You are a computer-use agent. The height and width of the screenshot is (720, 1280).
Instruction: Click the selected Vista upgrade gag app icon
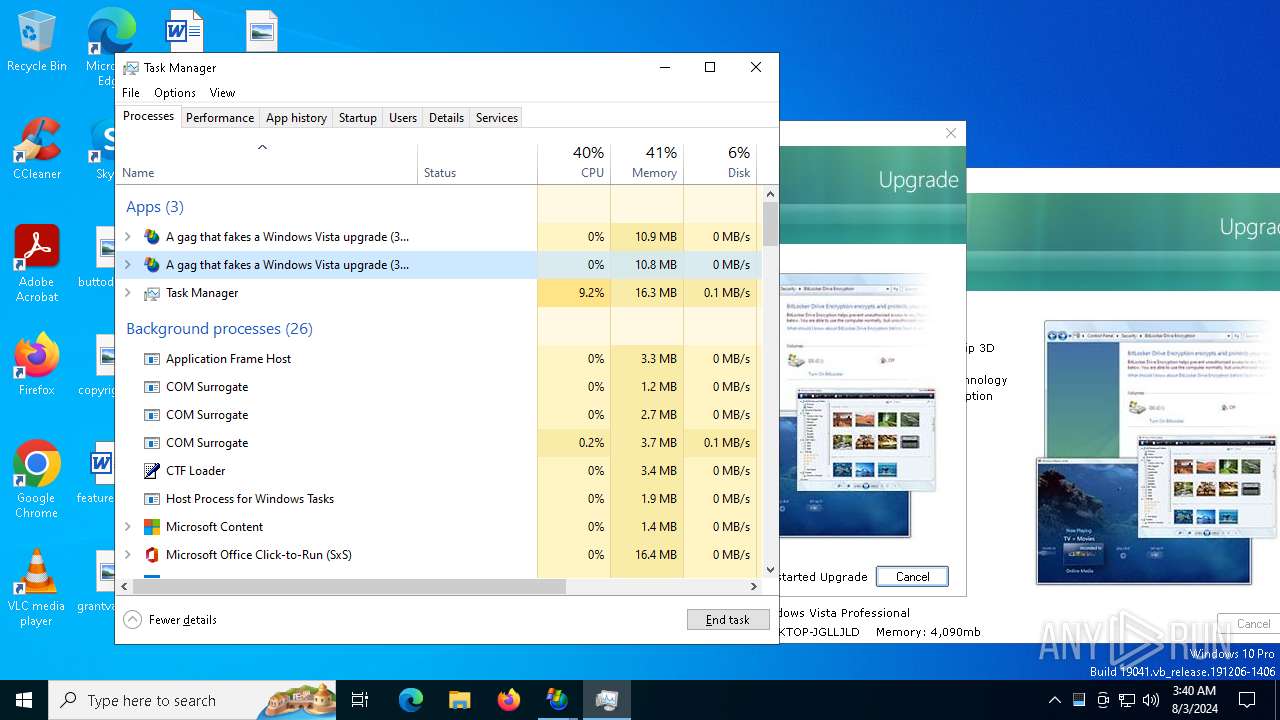pyautogui.click(x=152, y=265)
